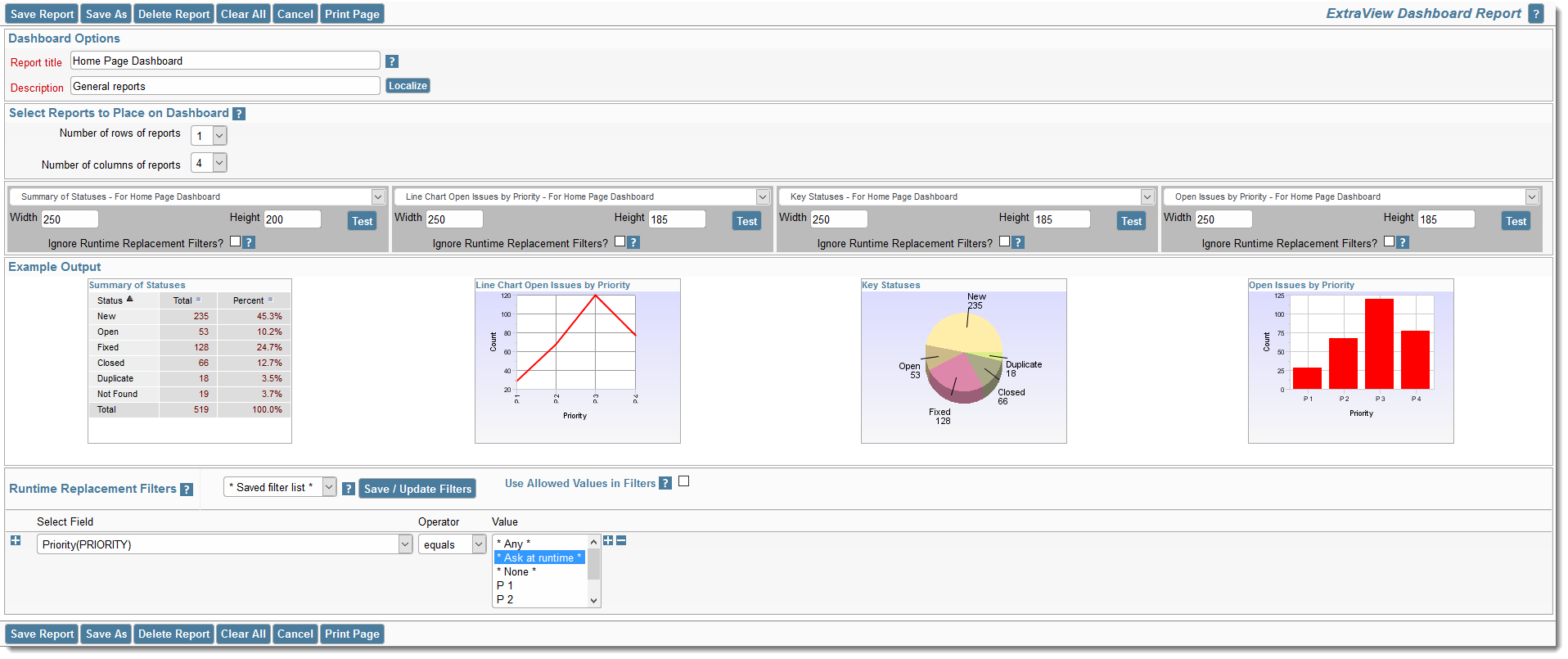Tick Ignore Runtime Replacement Filters for Open Issues by Priority

(x=1389, y=241)
